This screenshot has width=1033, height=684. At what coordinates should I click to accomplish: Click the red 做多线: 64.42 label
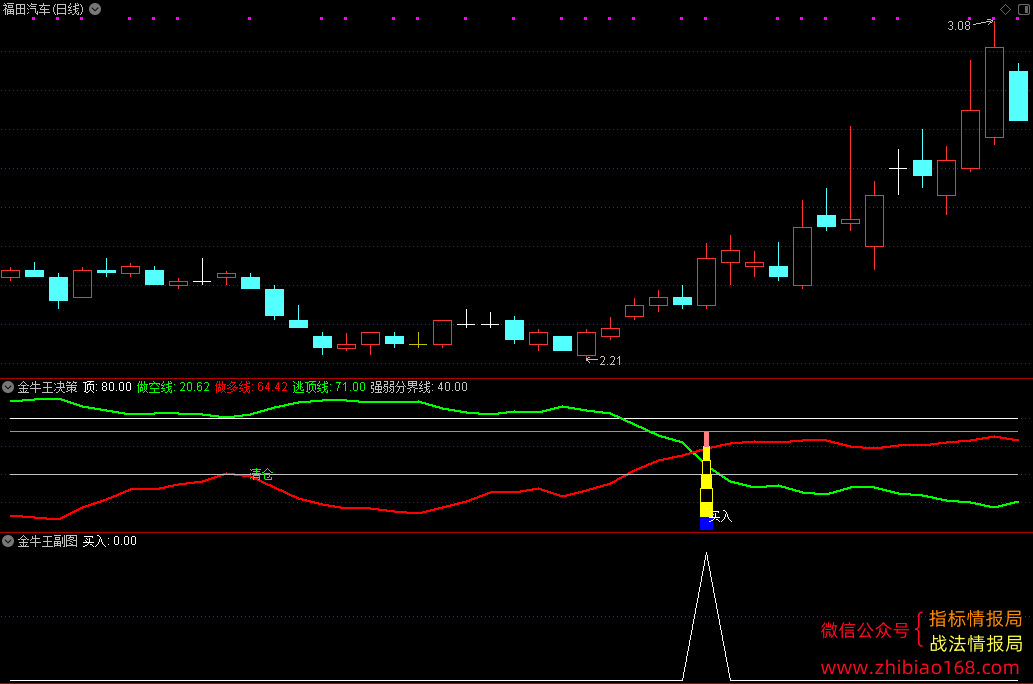point(251,387)
